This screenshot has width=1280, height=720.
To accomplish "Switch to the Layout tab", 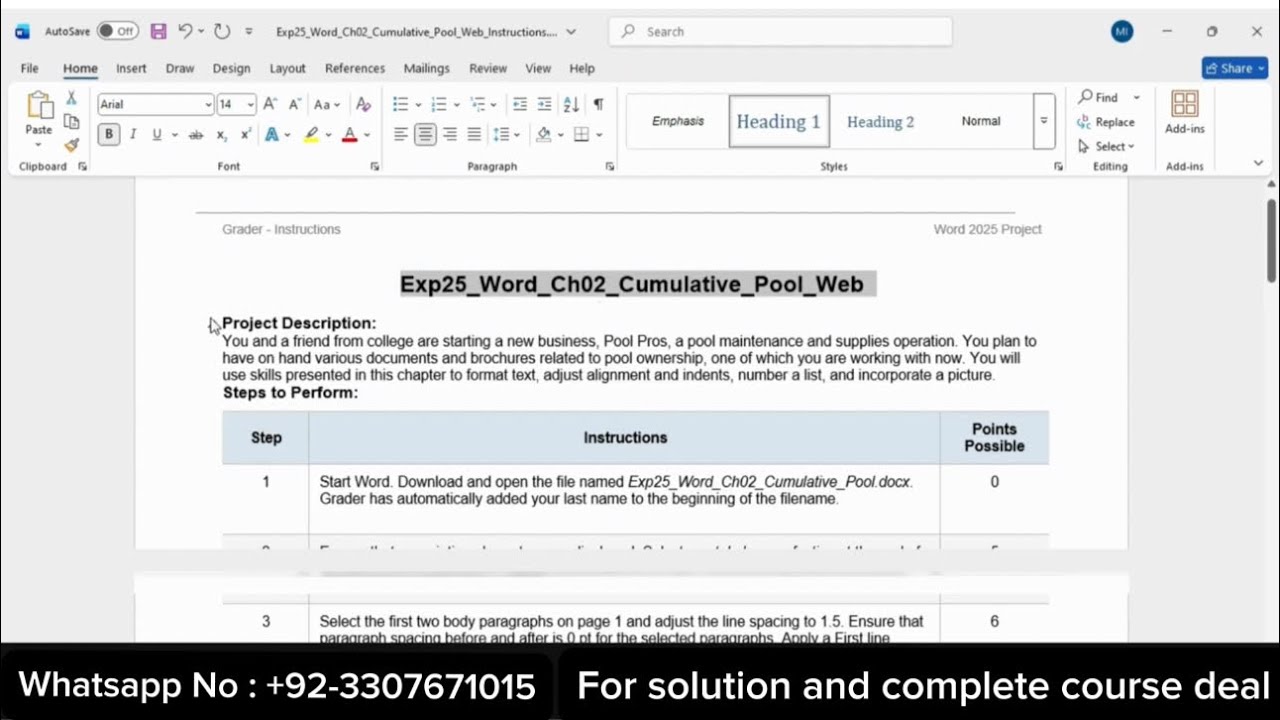I will coord(287,68).
